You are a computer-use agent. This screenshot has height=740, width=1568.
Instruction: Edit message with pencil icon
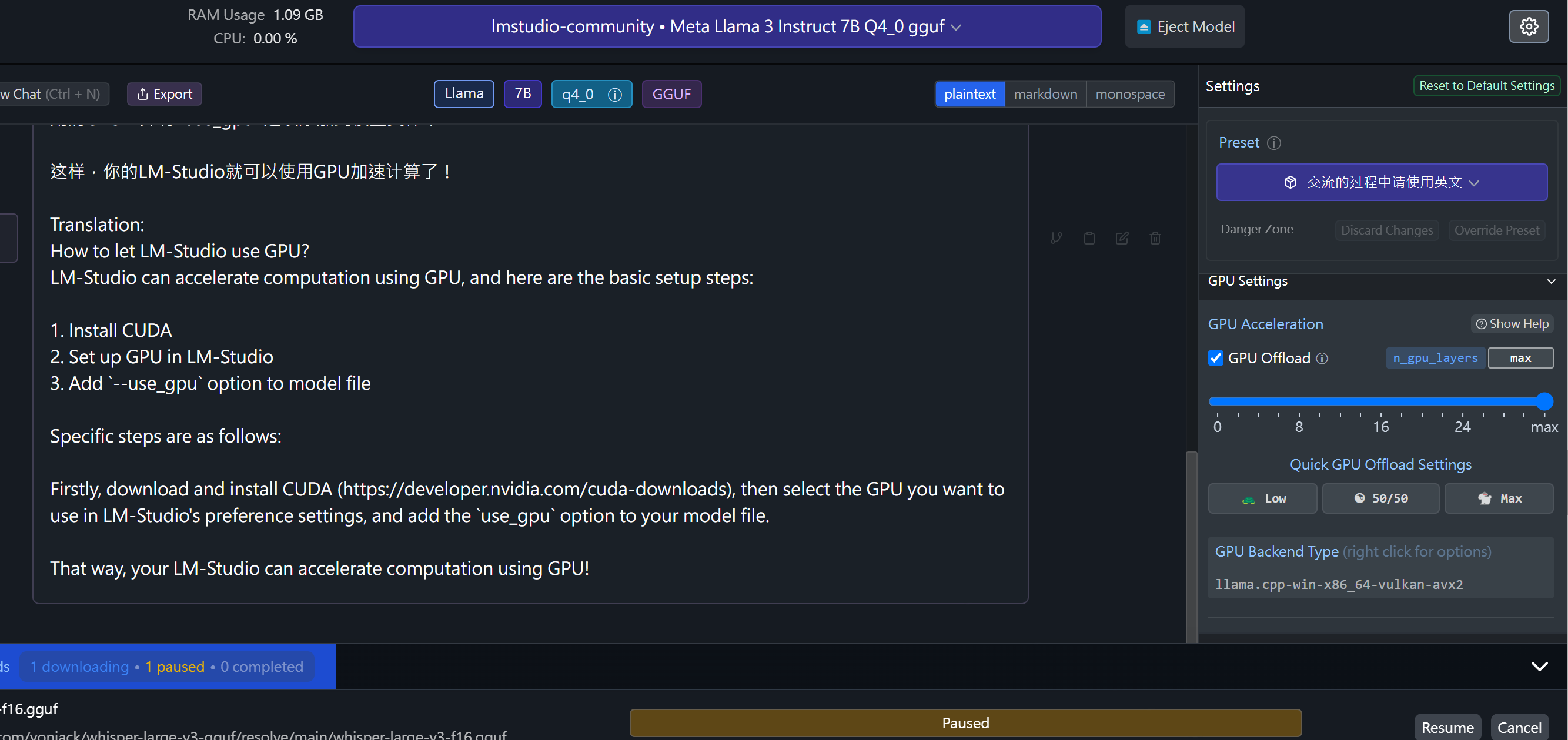1122,238
